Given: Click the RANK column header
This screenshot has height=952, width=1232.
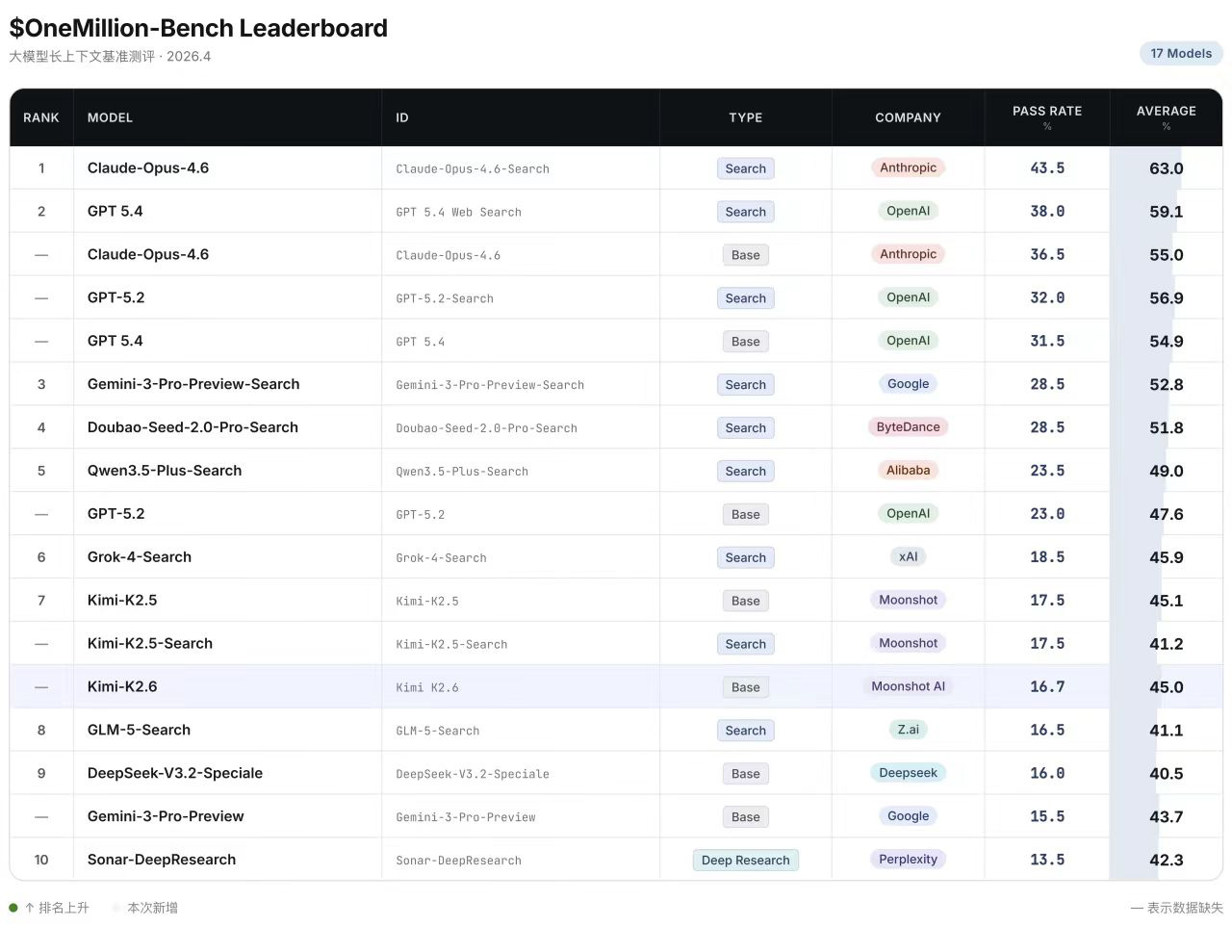Looking at the screenshot, I should [41, 117].
